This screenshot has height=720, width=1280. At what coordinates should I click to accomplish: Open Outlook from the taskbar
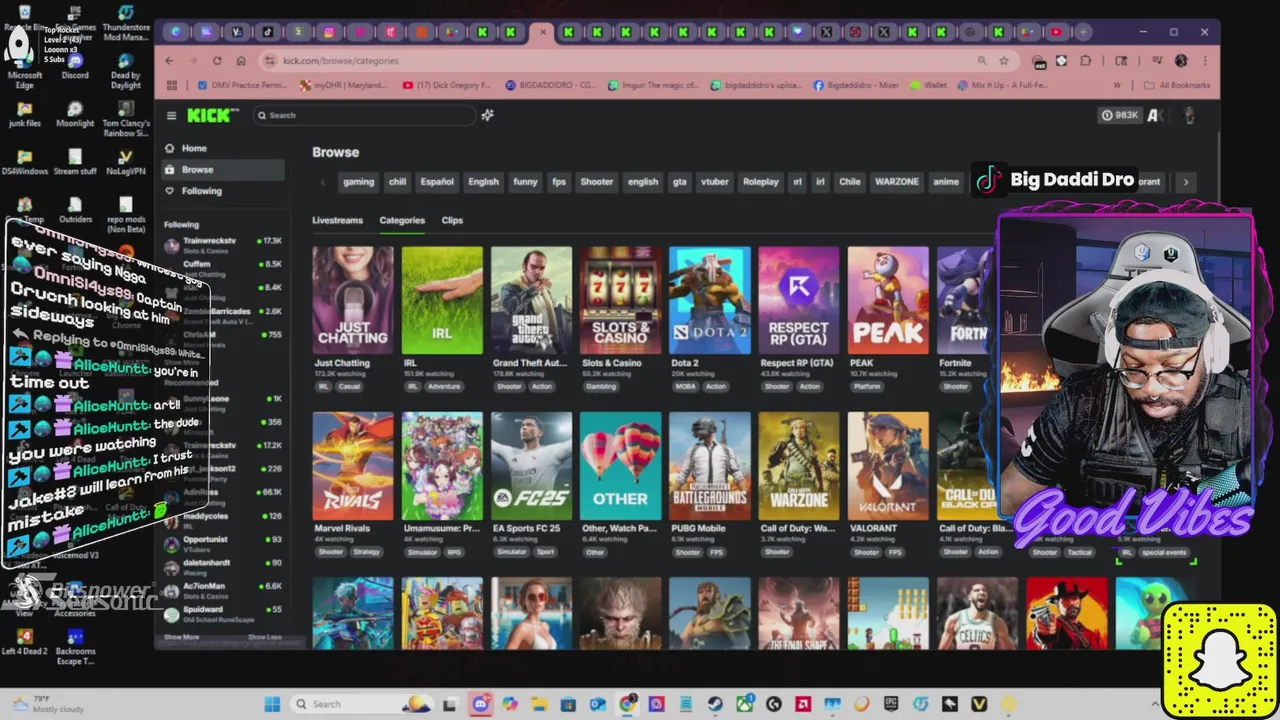(x=598, y=704)
